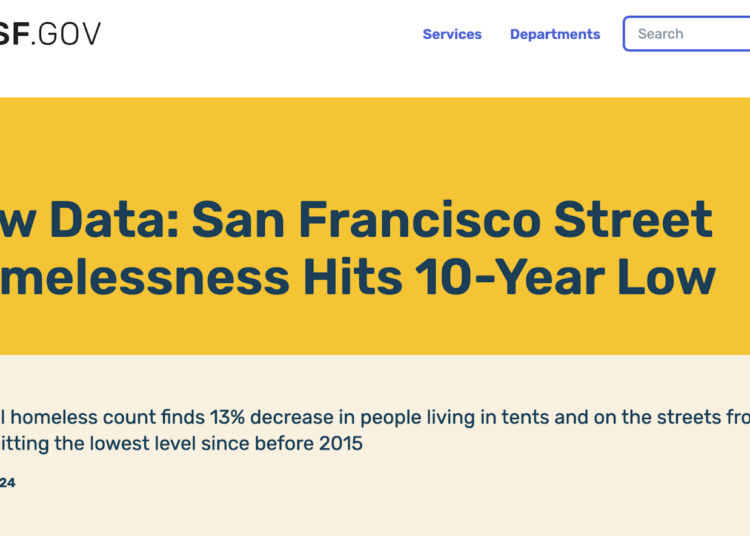The width and height of the screenshot is (750, 536).
Task: Open the Departments navigation link
Action: (555, 34)
